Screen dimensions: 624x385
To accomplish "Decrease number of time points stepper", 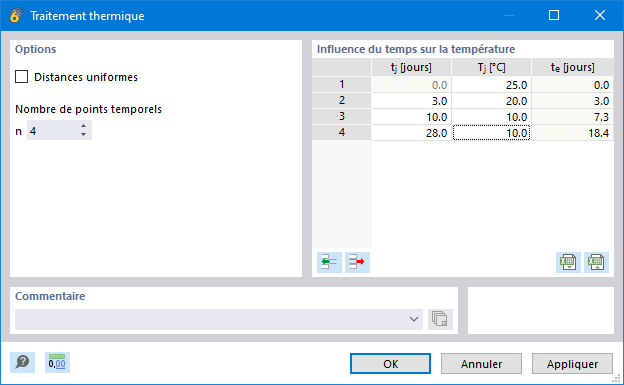I will (x=84, y=135).
